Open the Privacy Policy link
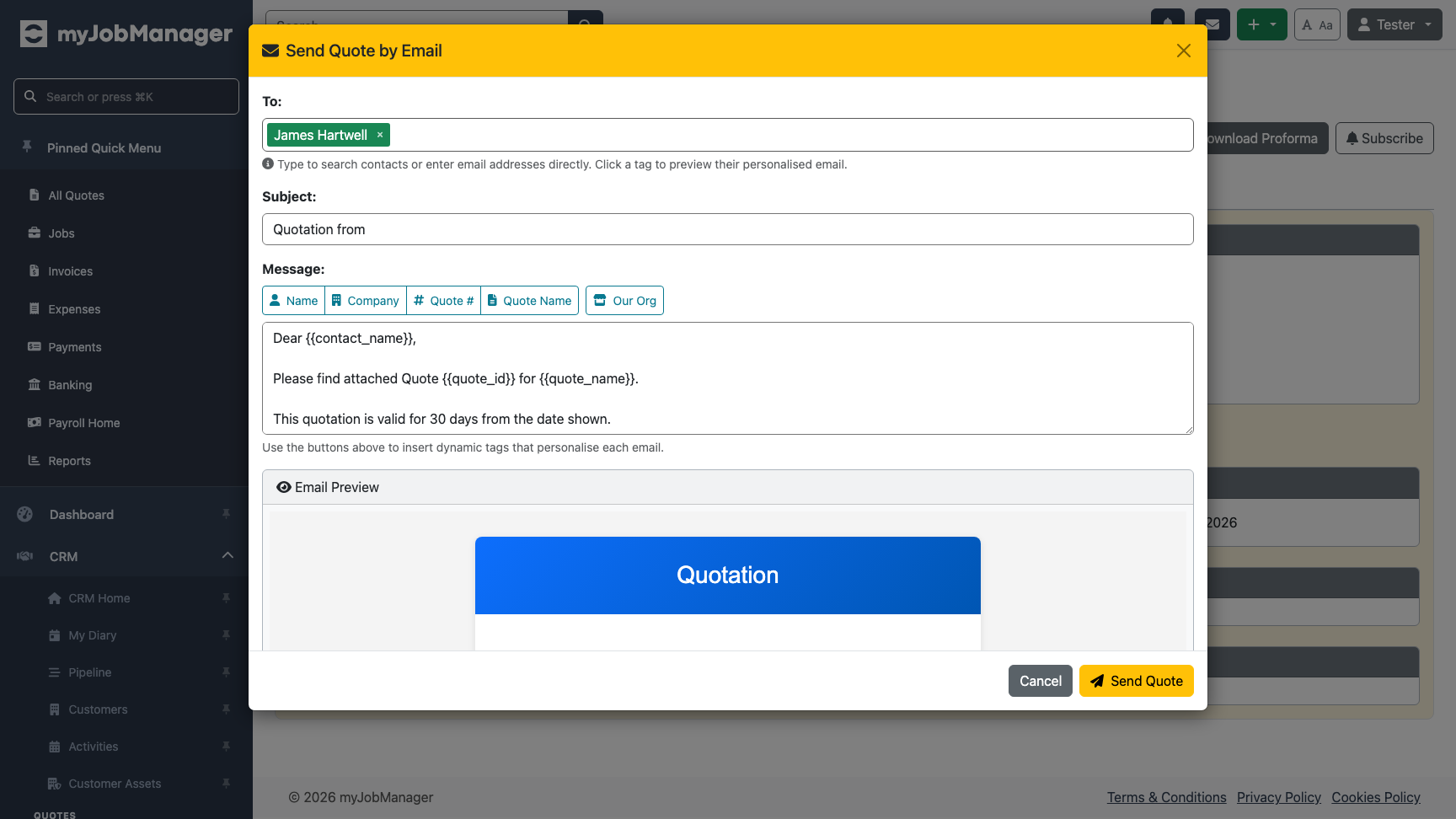This screenshot has height=819, width=1456. tap(1279, 797)
